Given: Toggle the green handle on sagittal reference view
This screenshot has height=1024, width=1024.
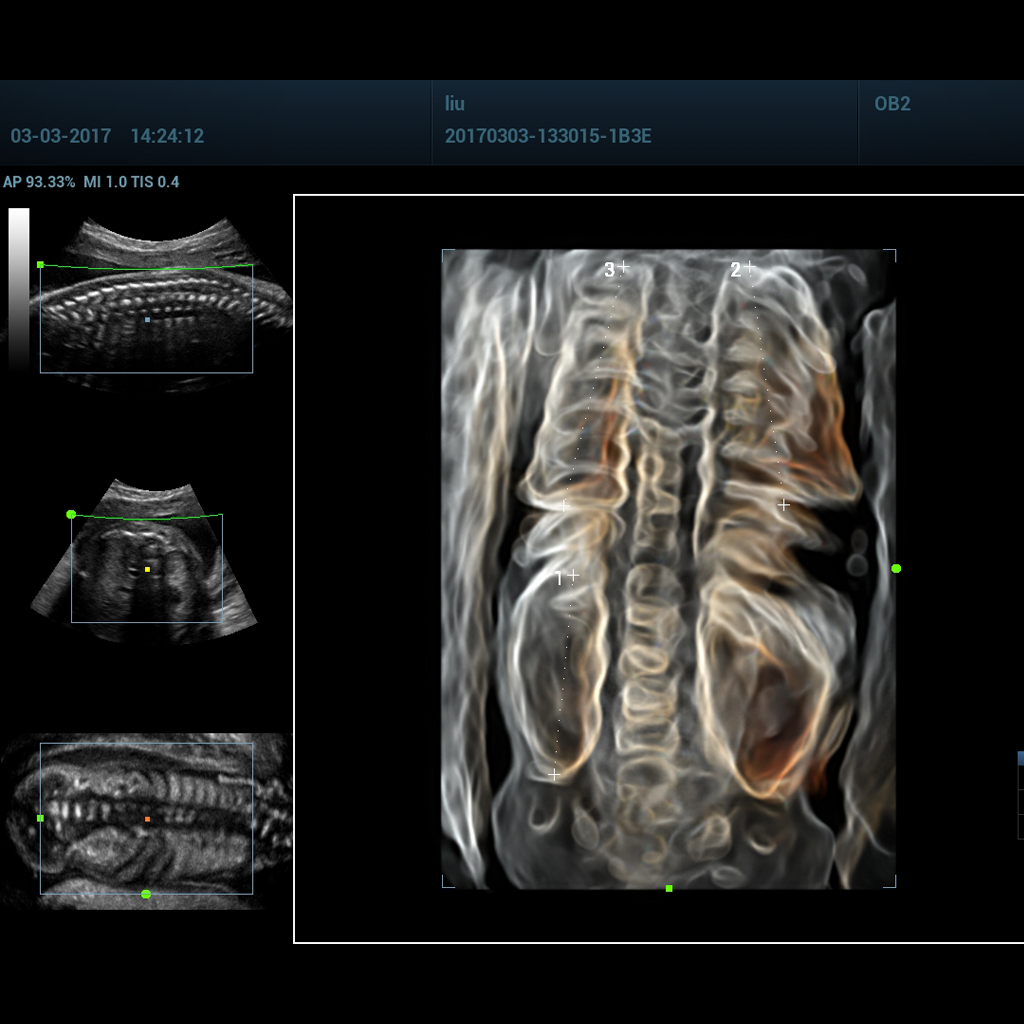Looking at the screenshot, I should [x=42, y=263].
